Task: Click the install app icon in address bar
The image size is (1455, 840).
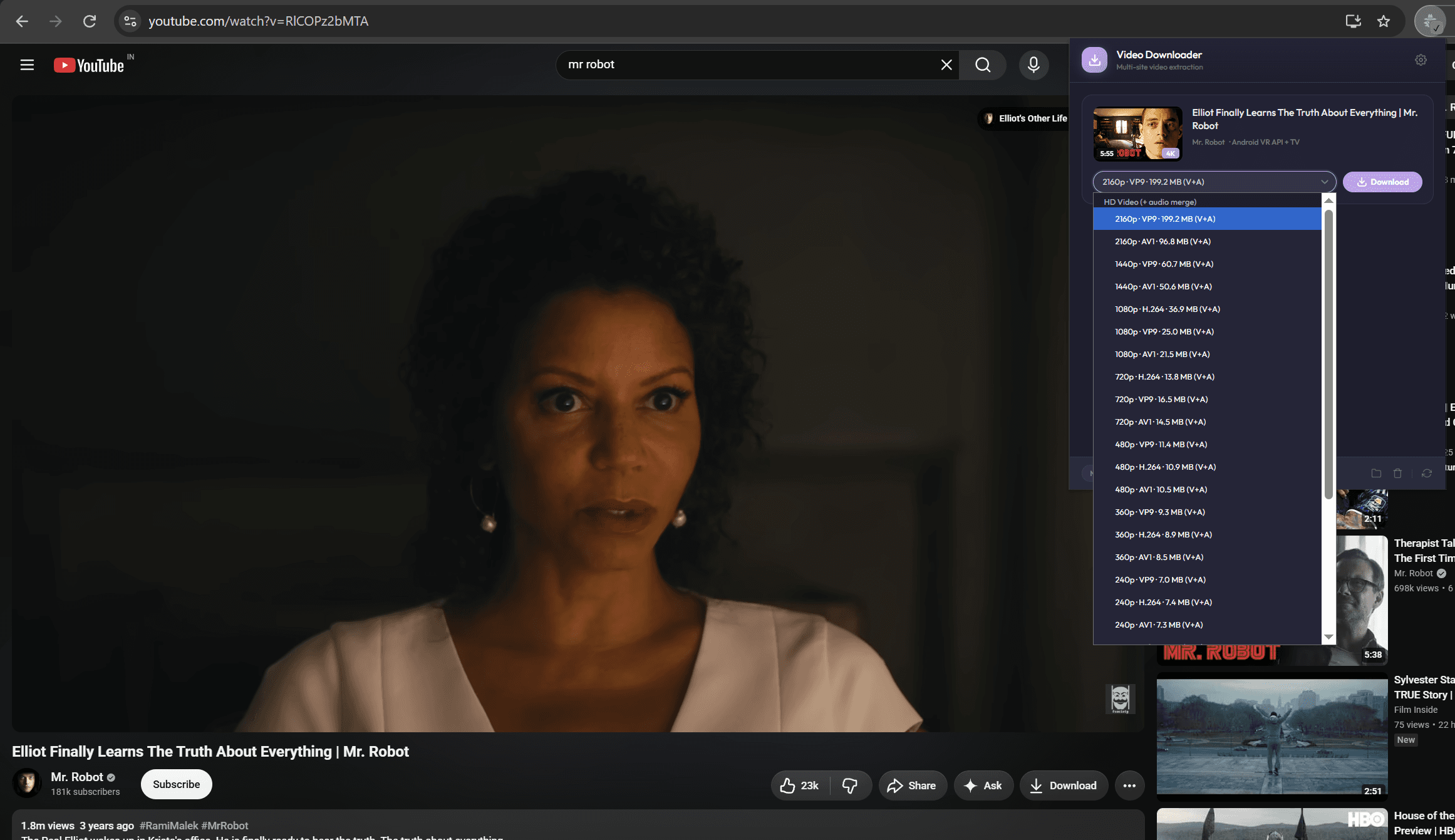Action: [1353, 21]
